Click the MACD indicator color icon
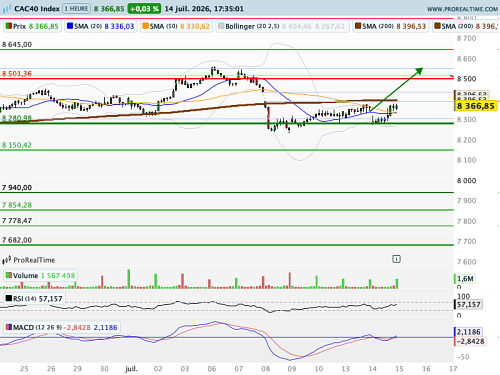The height and width of the screenshot is (375, 500). click(x=9, y=327)
